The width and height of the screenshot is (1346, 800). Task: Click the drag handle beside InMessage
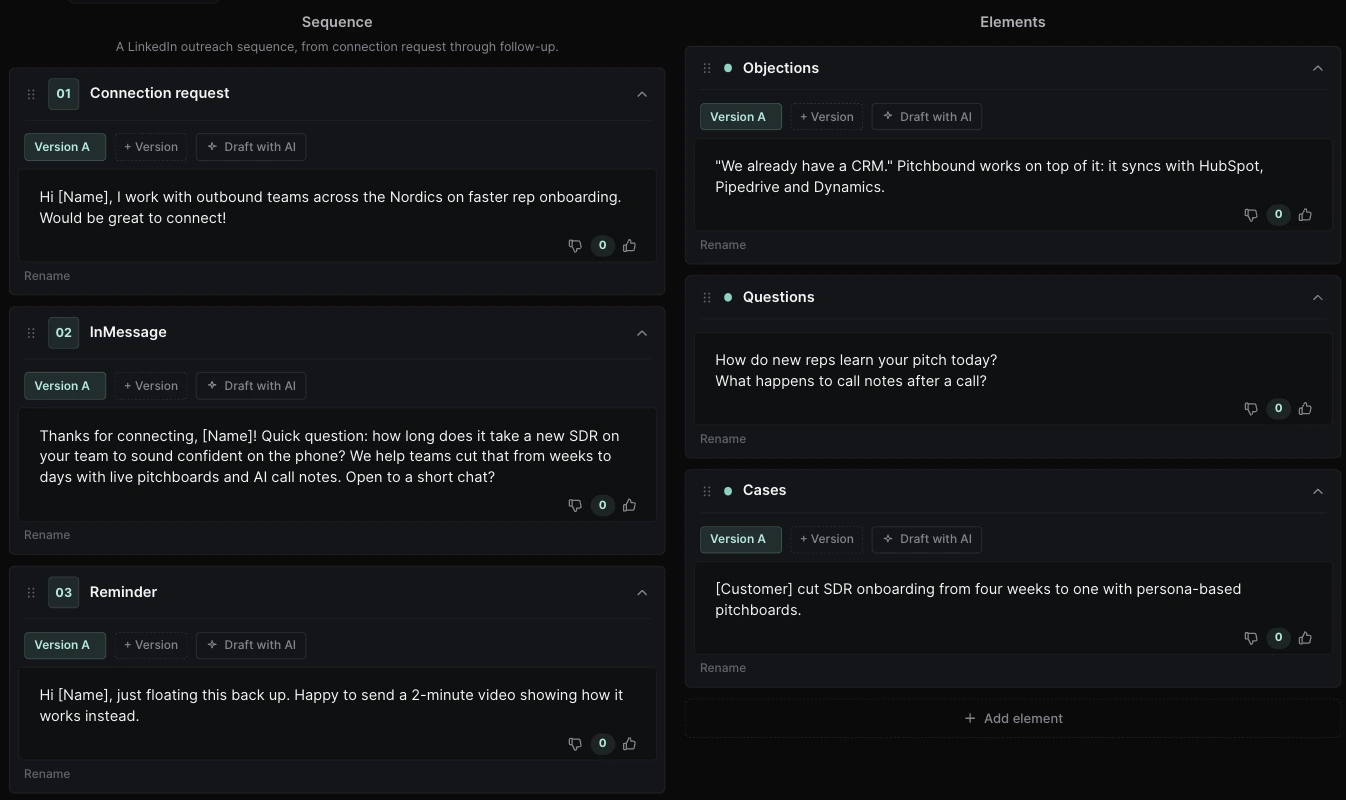coord(31,333)
